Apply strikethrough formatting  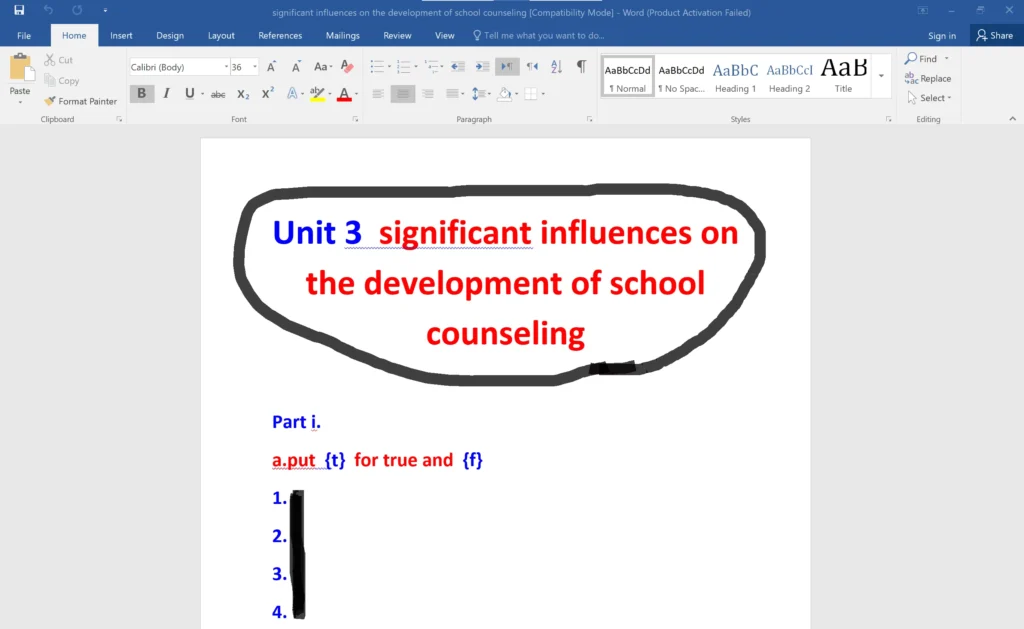click(217, 94)
